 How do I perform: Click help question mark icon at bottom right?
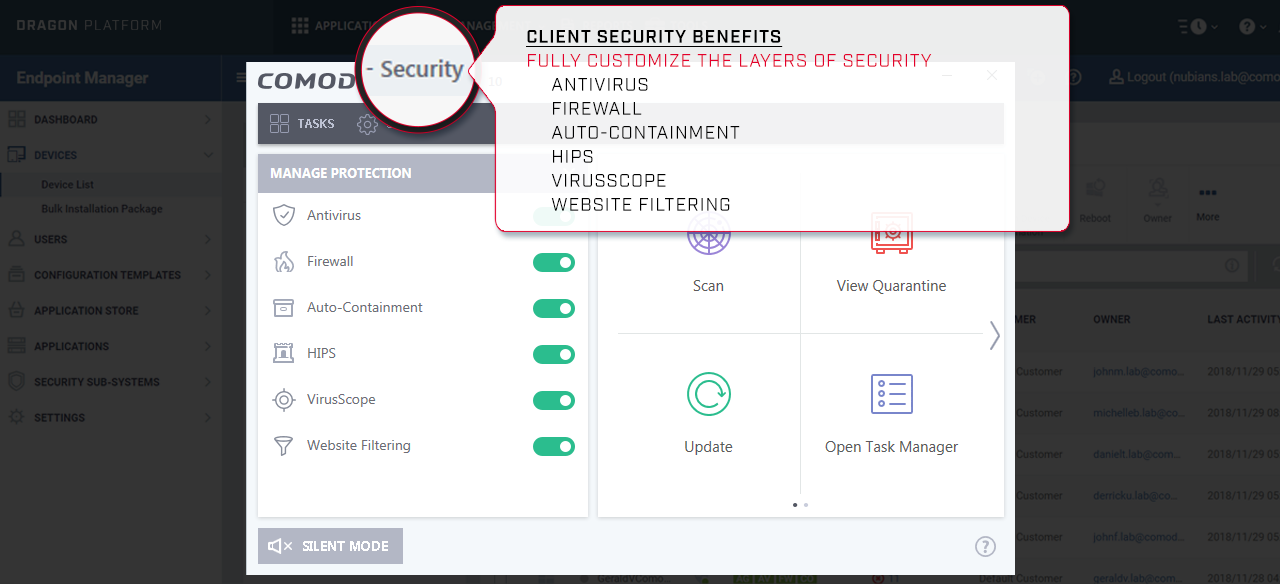tap(985, 546)
